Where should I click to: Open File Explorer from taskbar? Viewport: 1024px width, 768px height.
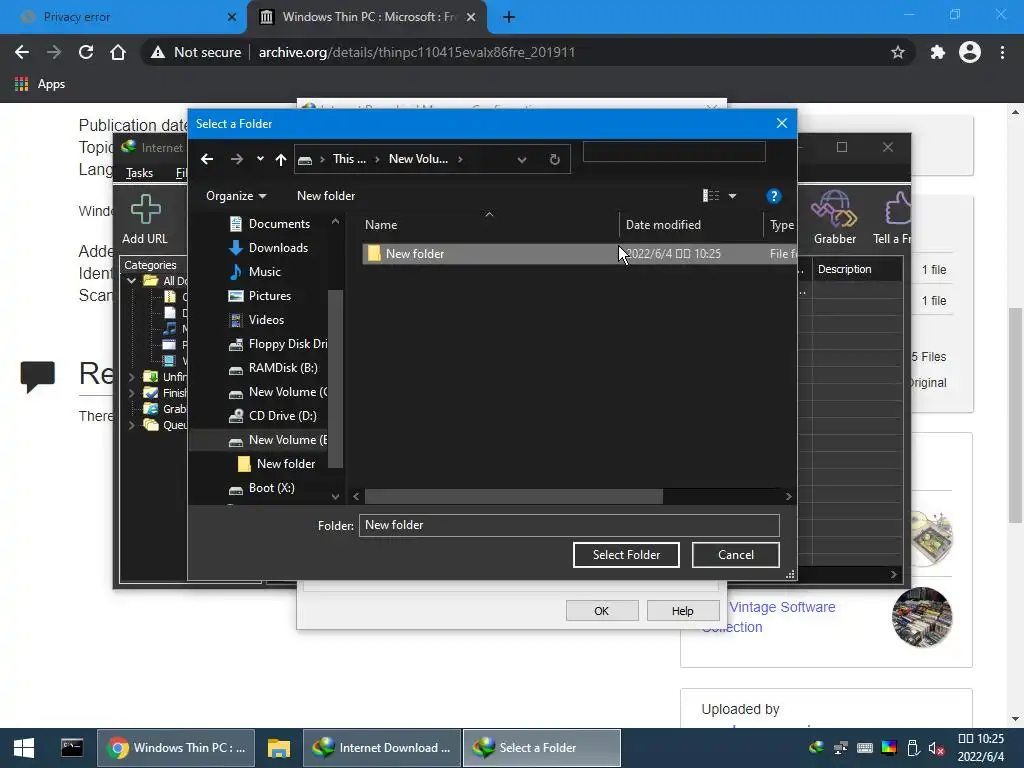pos(279,748)
